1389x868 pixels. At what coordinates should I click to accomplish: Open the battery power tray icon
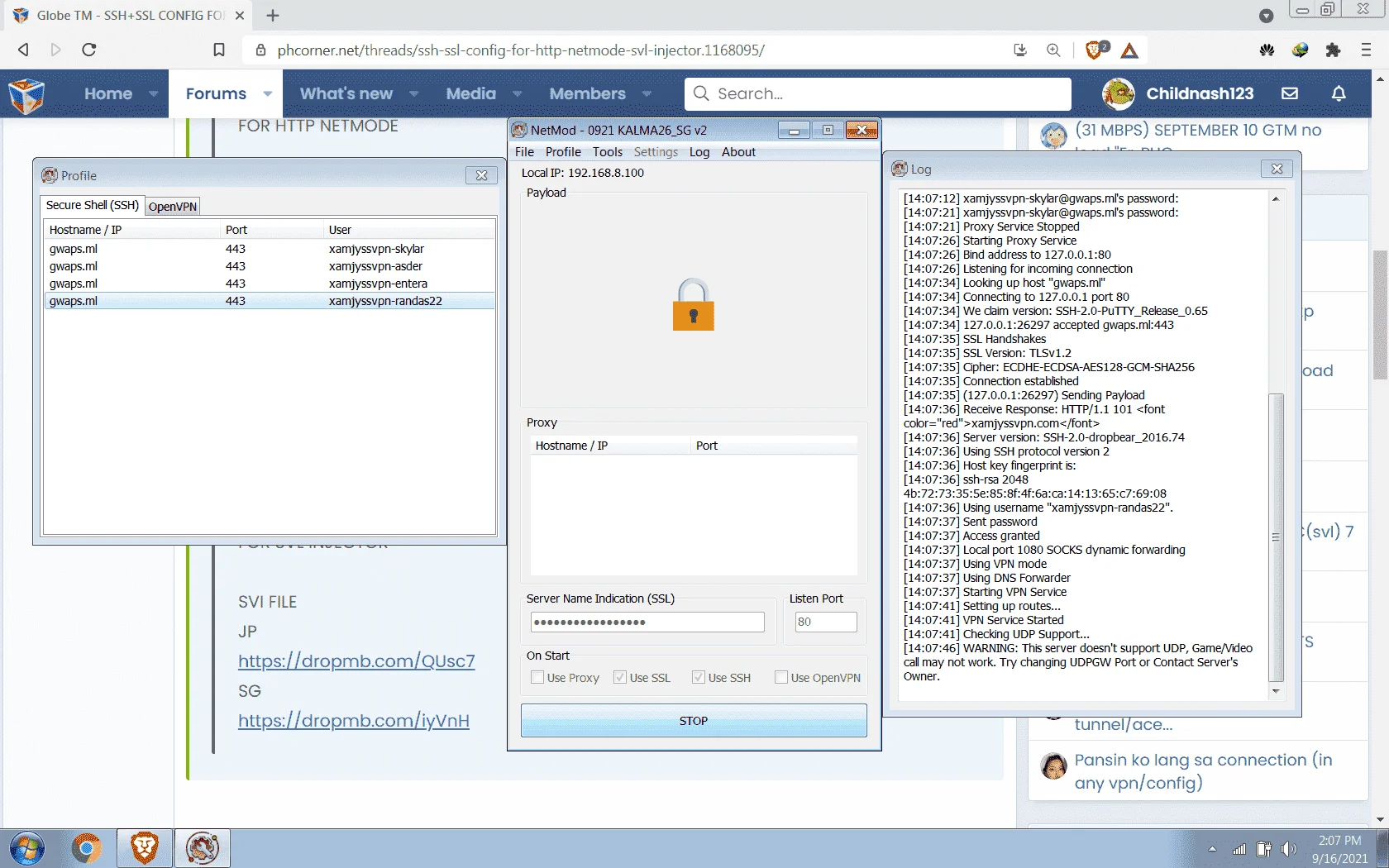point(1263,849)
